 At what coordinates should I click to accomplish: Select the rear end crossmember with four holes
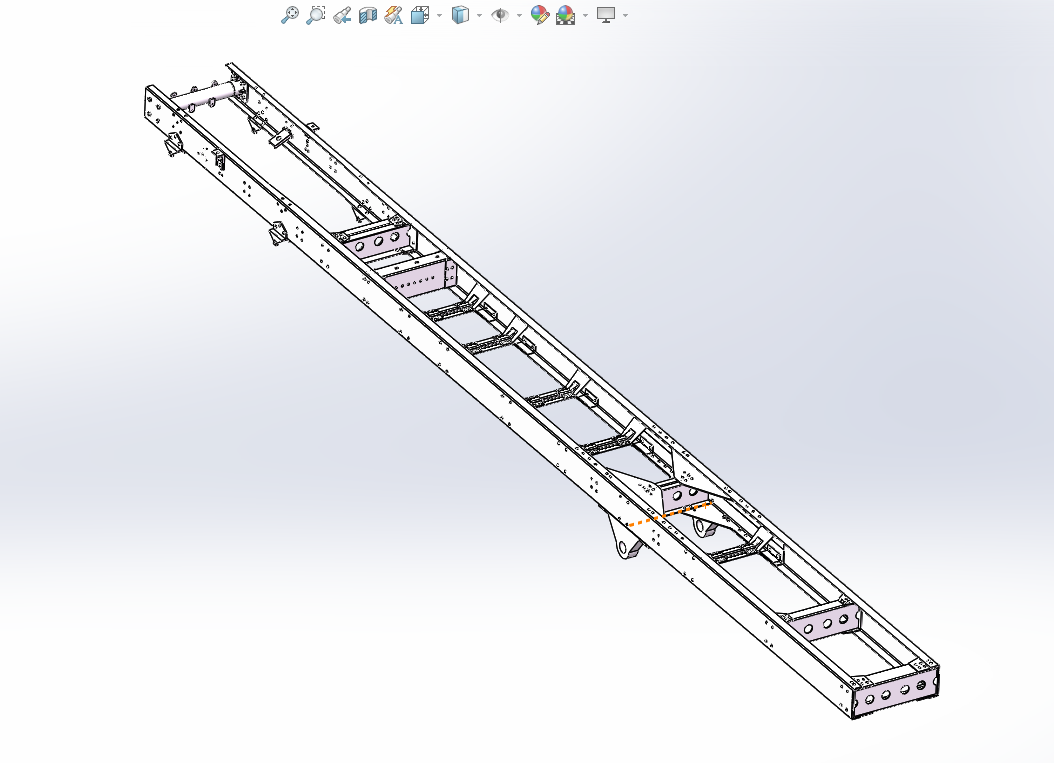point(896,692)
